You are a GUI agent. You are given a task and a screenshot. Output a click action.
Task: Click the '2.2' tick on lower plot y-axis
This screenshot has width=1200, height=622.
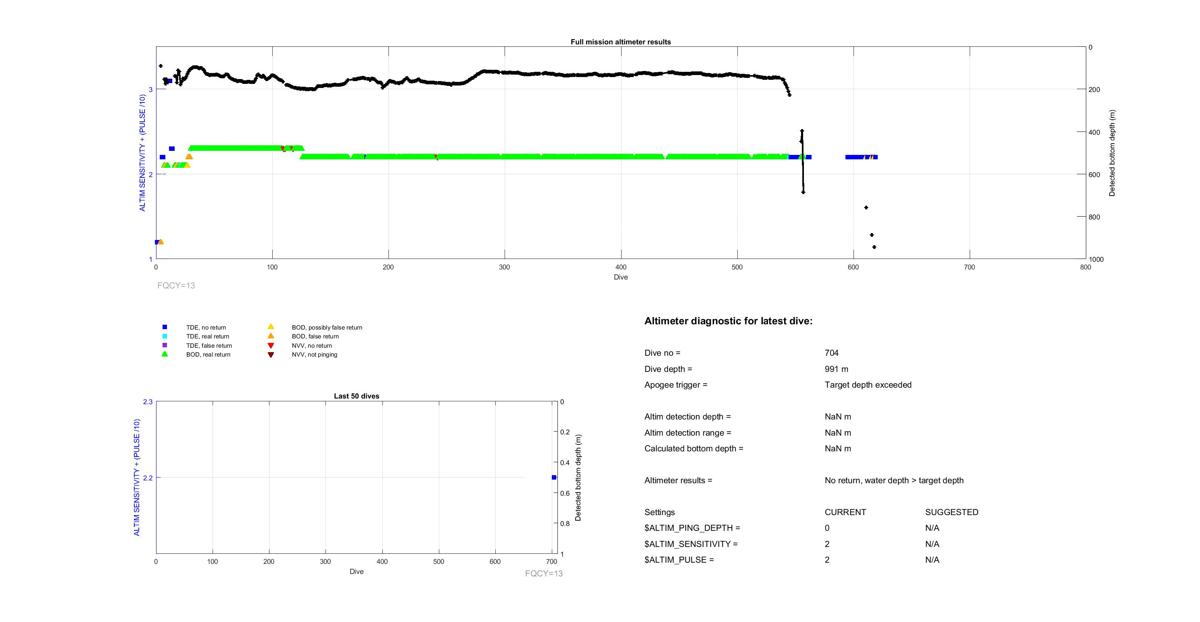(148, 478)
